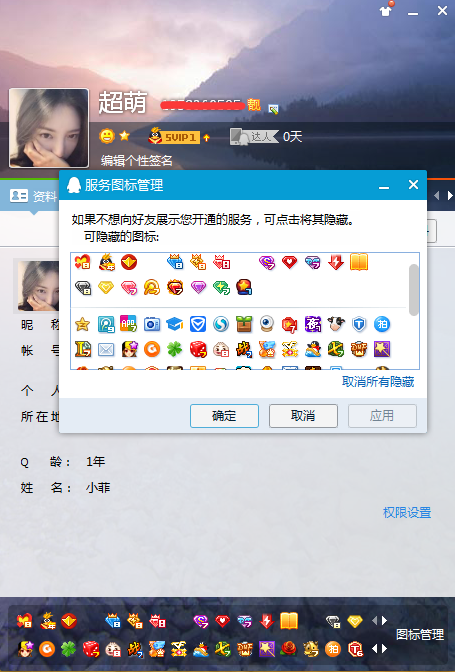Image resolution: width=455 pixels, height=672 pixels.
Task: Select the green lightning diamond icon in dialog
Action: [x=221, y=288]
